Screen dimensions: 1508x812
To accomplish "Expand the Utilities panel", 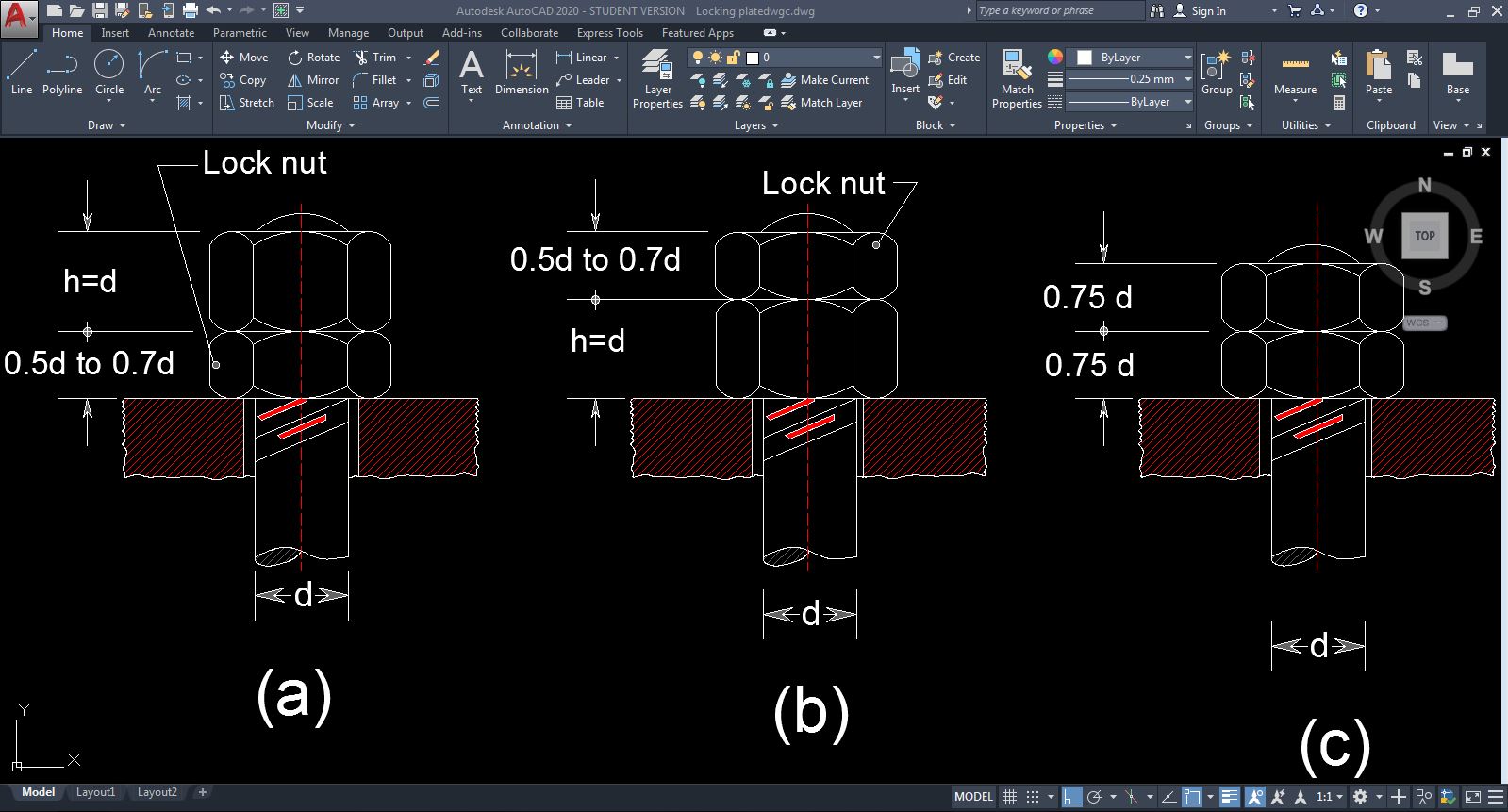I will 1306,125.
